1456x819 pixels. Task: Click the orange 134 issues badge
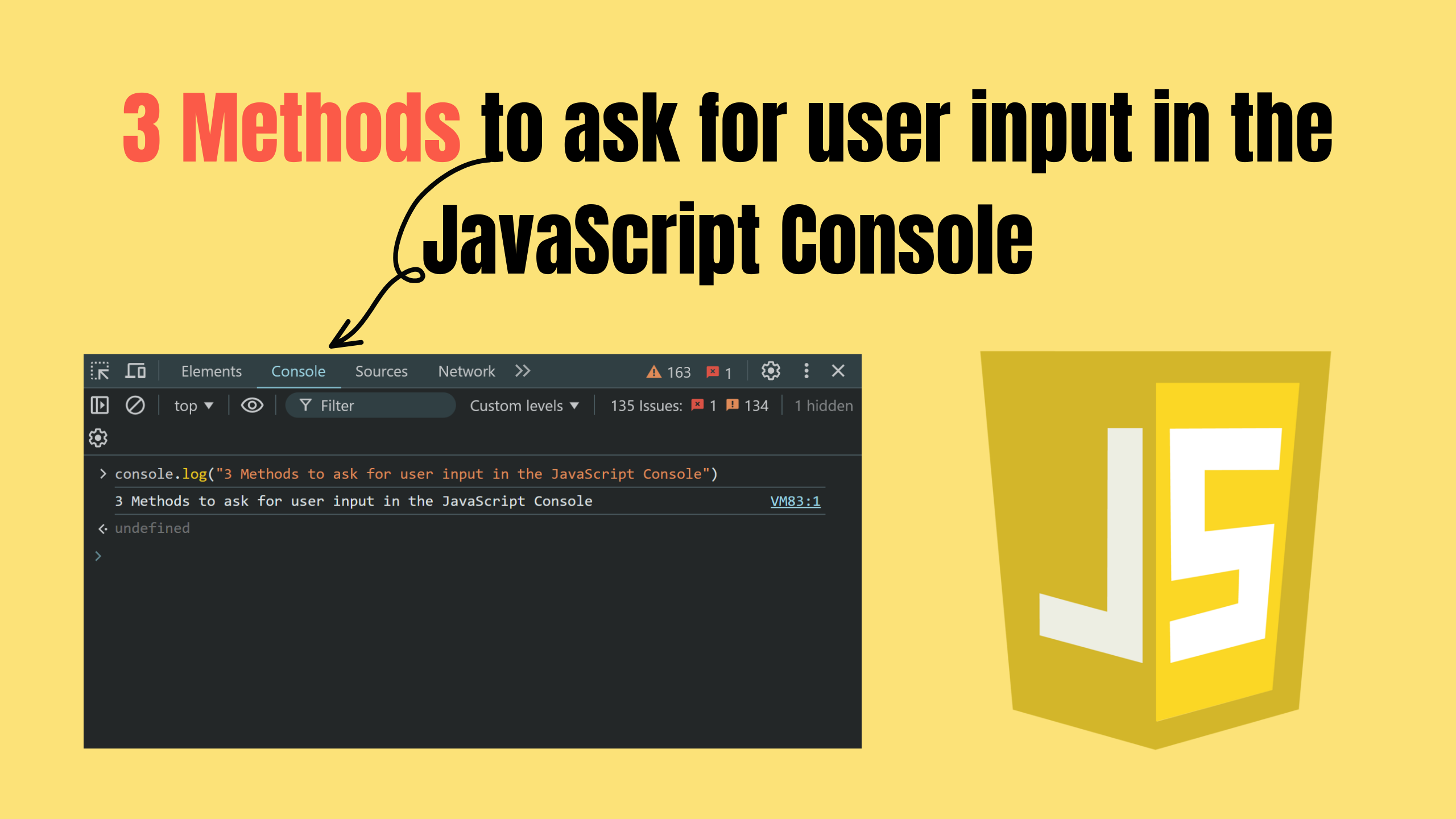pos(747,406)
